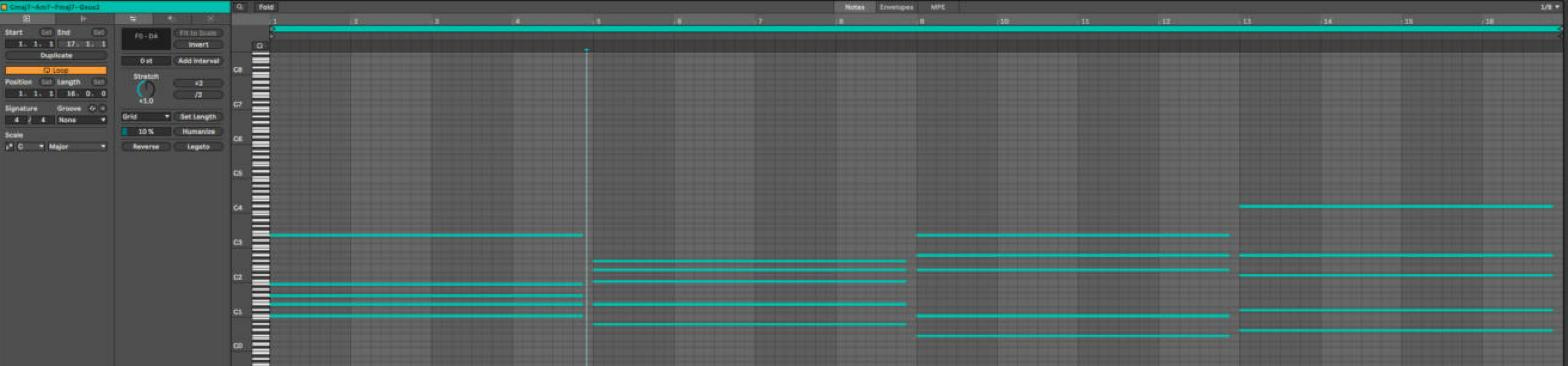
Task: Open the Major scale name dropdown
Action: pyautogui.click(x=77, y=147)
